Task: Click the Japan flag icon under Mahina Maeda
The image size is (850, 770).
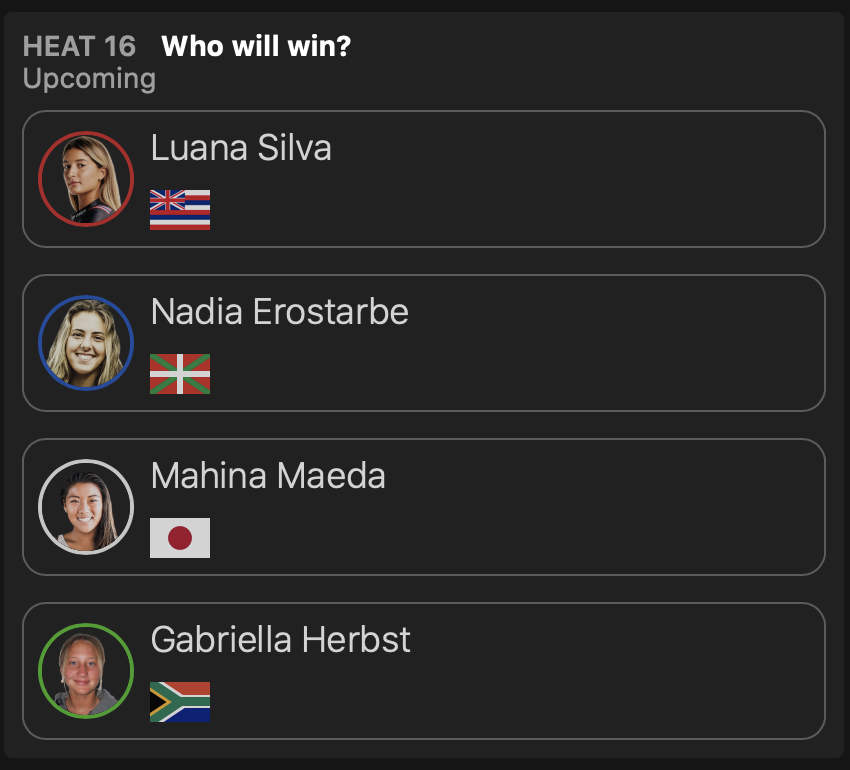Action: tap(180, 538)
